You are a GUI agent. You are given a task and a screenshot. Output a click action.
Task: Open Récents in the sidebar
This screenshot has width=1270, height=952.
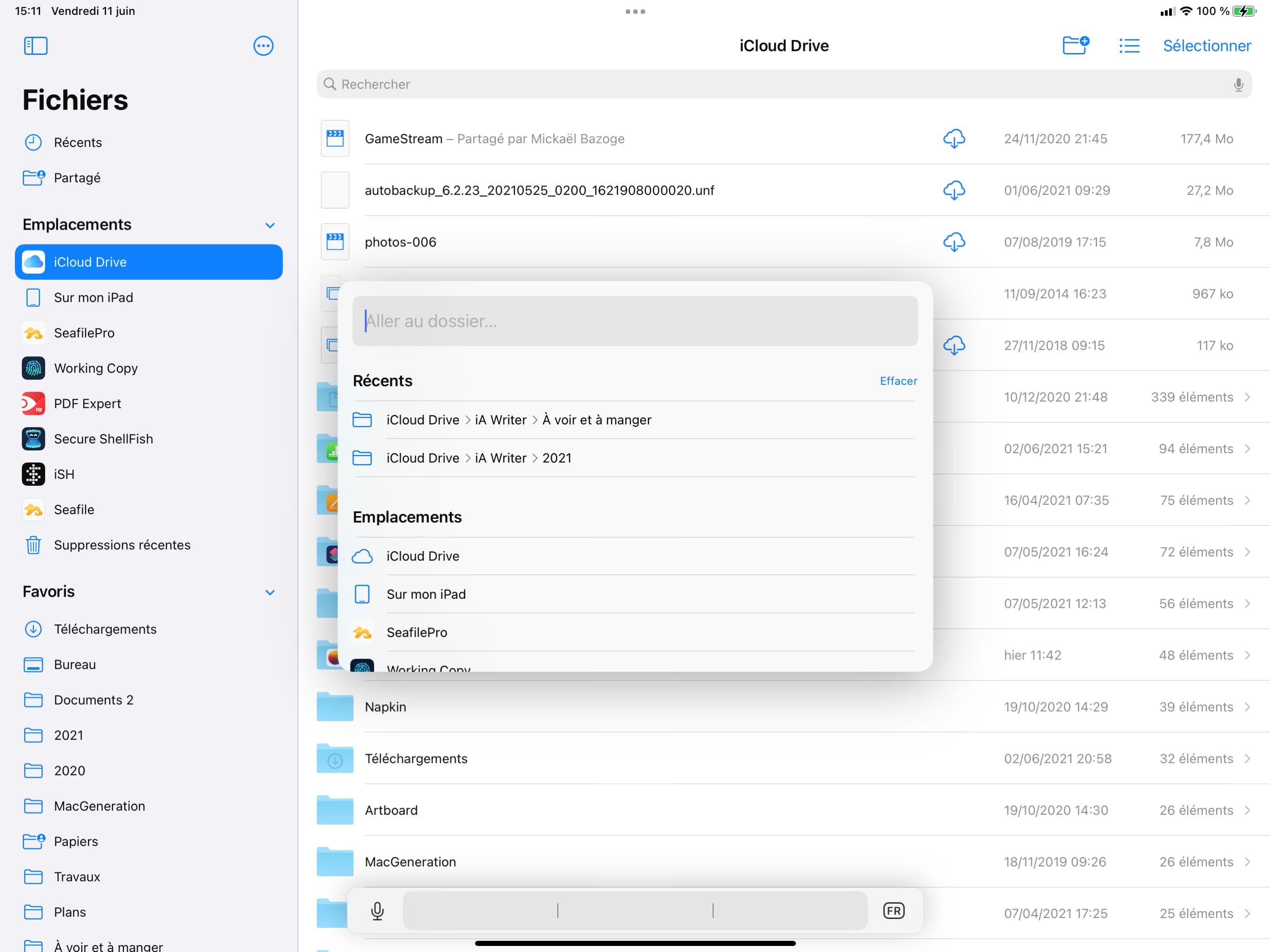tap(149, 142)
